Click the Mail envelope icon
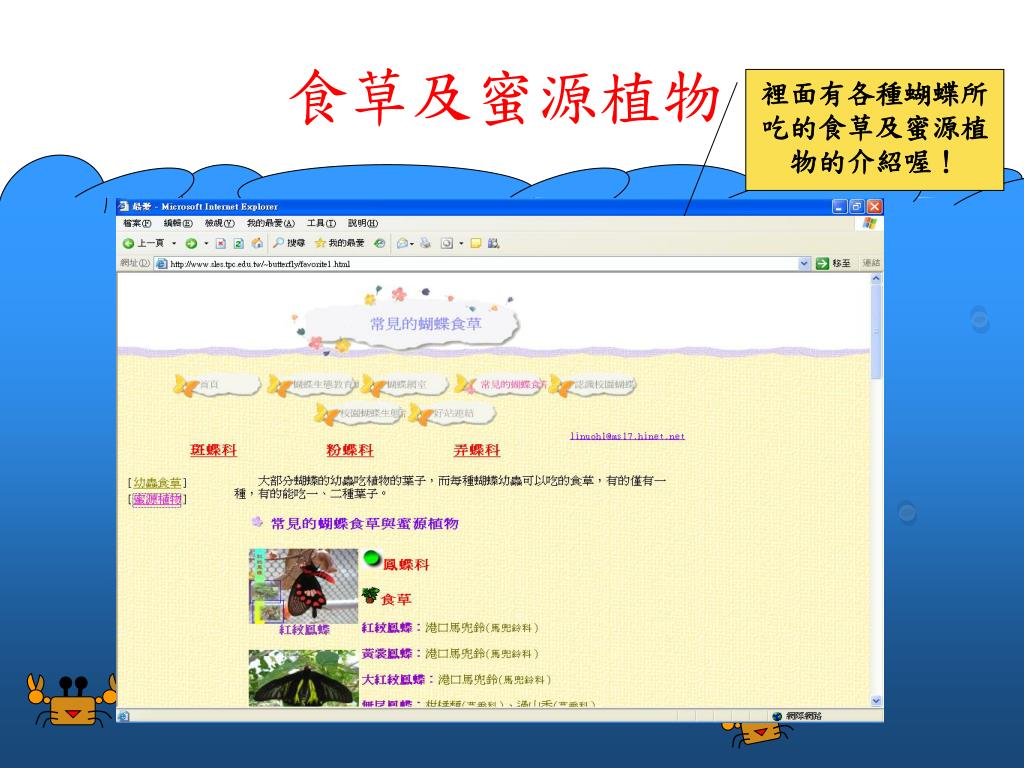 coord(402,244)
